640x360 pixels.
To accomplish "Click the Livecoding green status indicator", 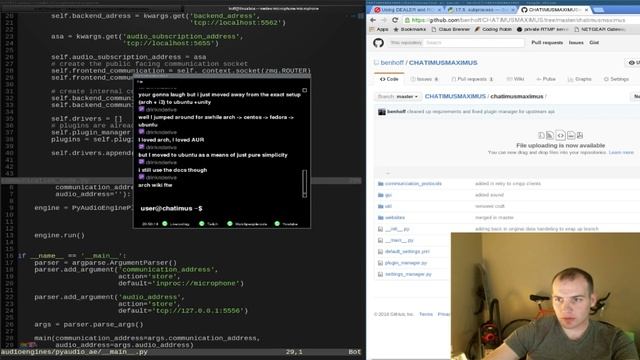I will pos(165,224).
